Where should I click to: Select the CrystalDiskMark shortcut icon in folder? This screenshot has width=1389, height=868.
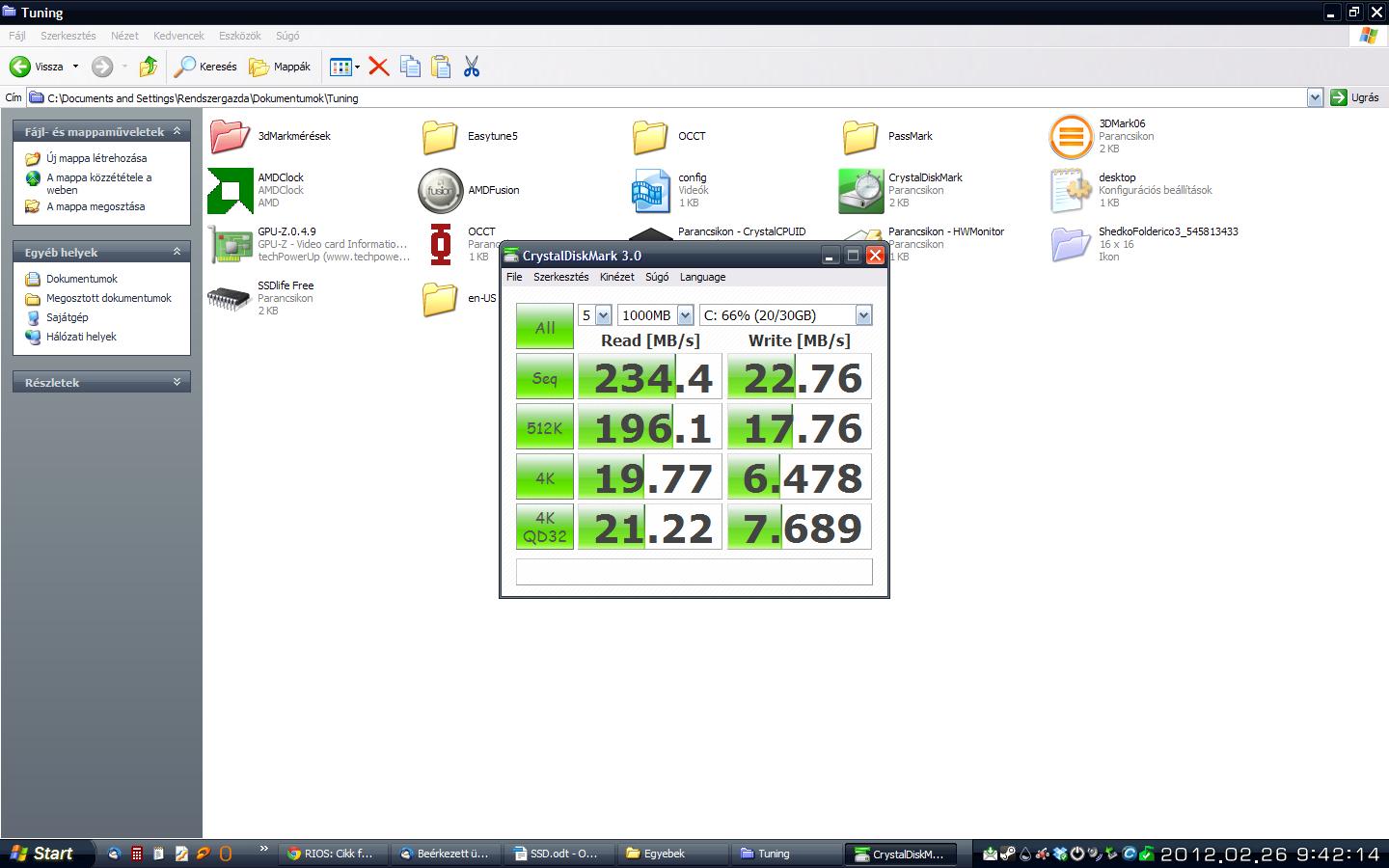[x=861, y=191]
